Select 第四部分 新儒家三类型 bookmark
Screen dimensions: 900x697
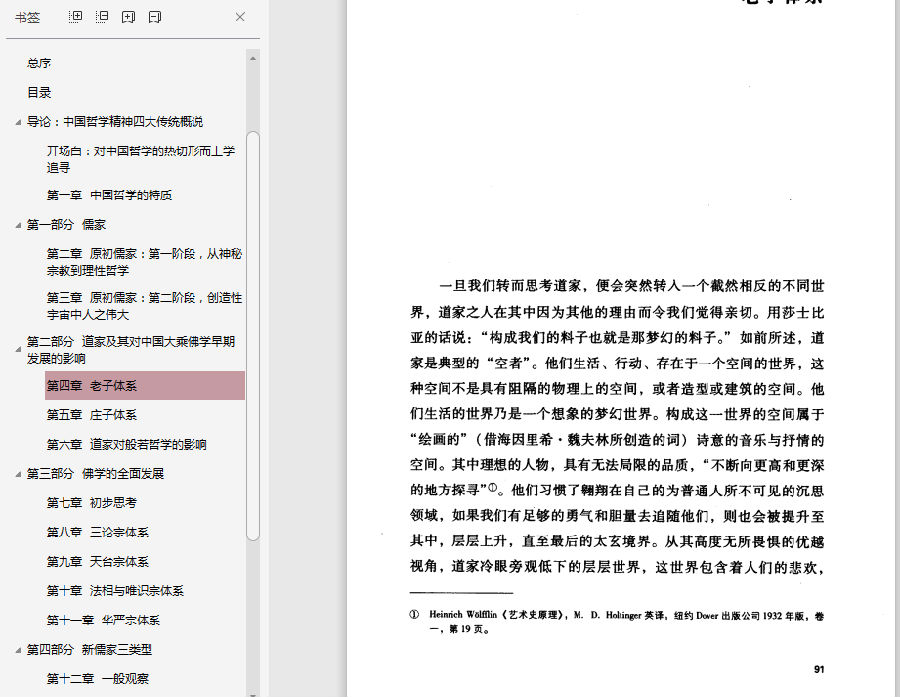89,649
